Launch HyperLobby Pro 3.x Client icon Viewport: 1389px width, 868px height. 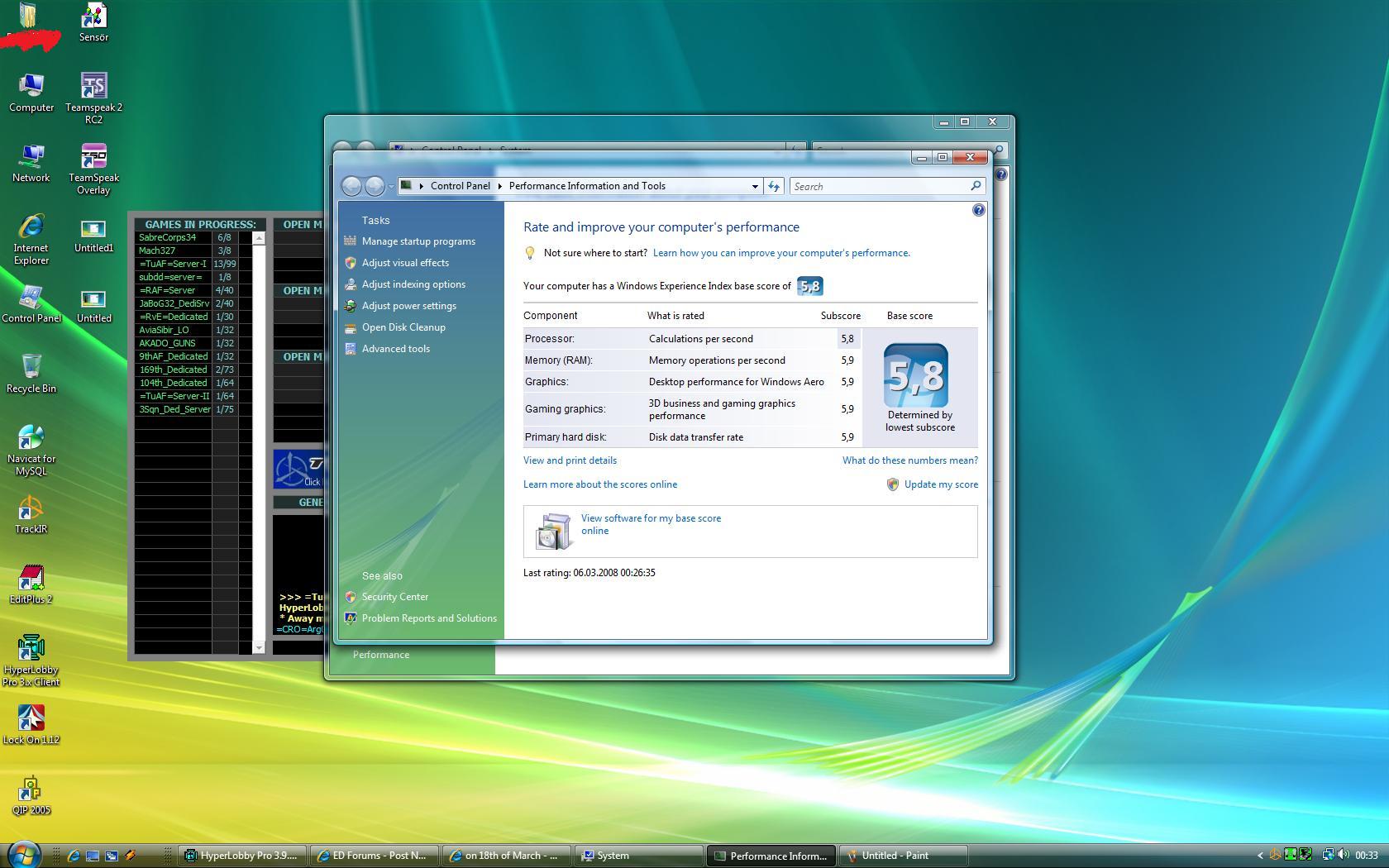31,661
